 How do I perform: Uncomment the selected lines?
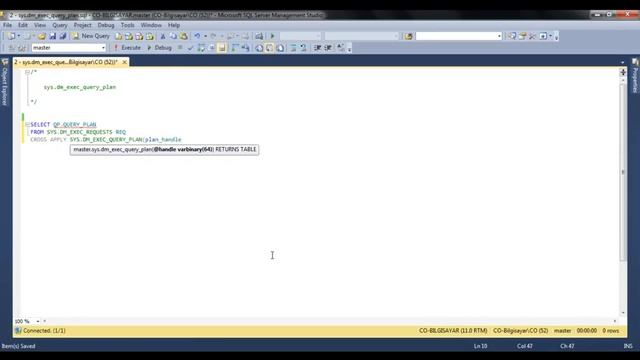[303, 48]
